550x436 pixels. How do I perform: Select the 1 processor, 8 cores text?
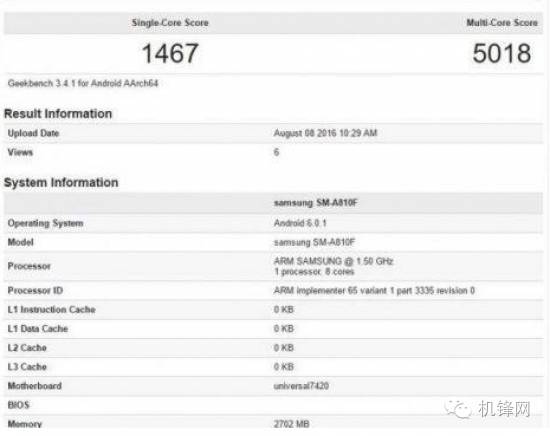[x=314, y=272]
